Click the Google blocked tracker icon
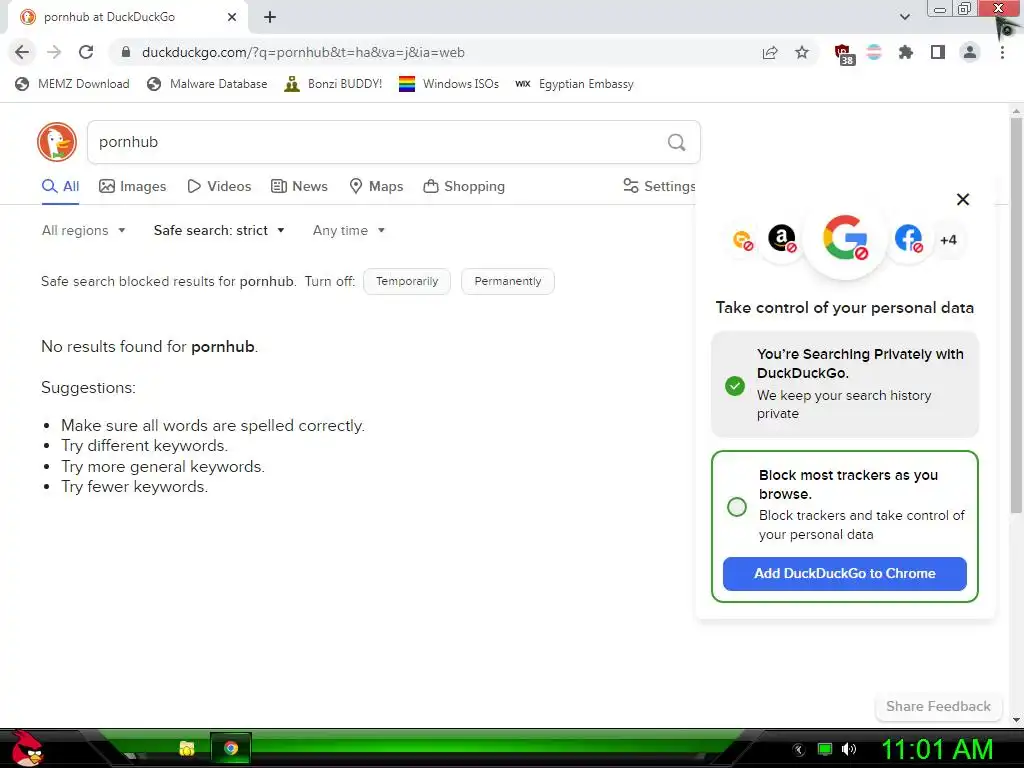 845,238
